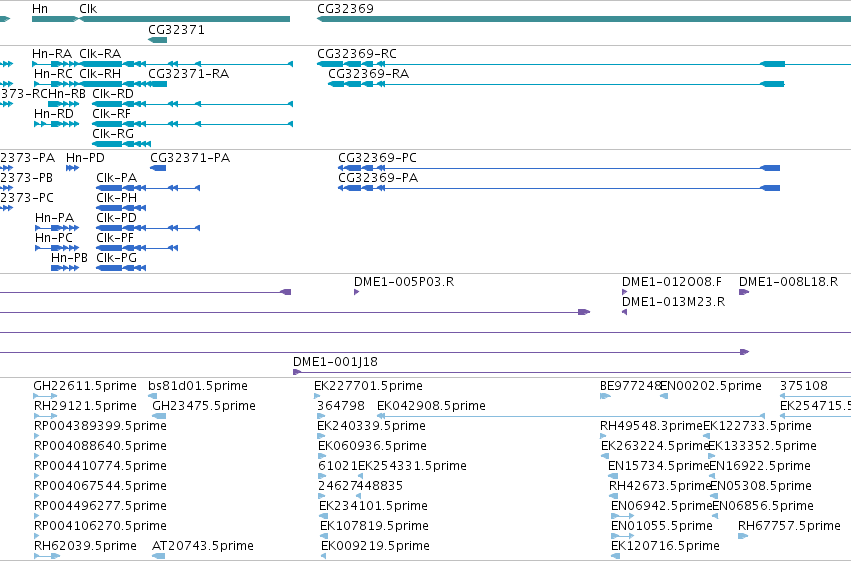Select the CG32369-RA transcript label
Viewport: 851px width, 561px height.
(369, 74)
